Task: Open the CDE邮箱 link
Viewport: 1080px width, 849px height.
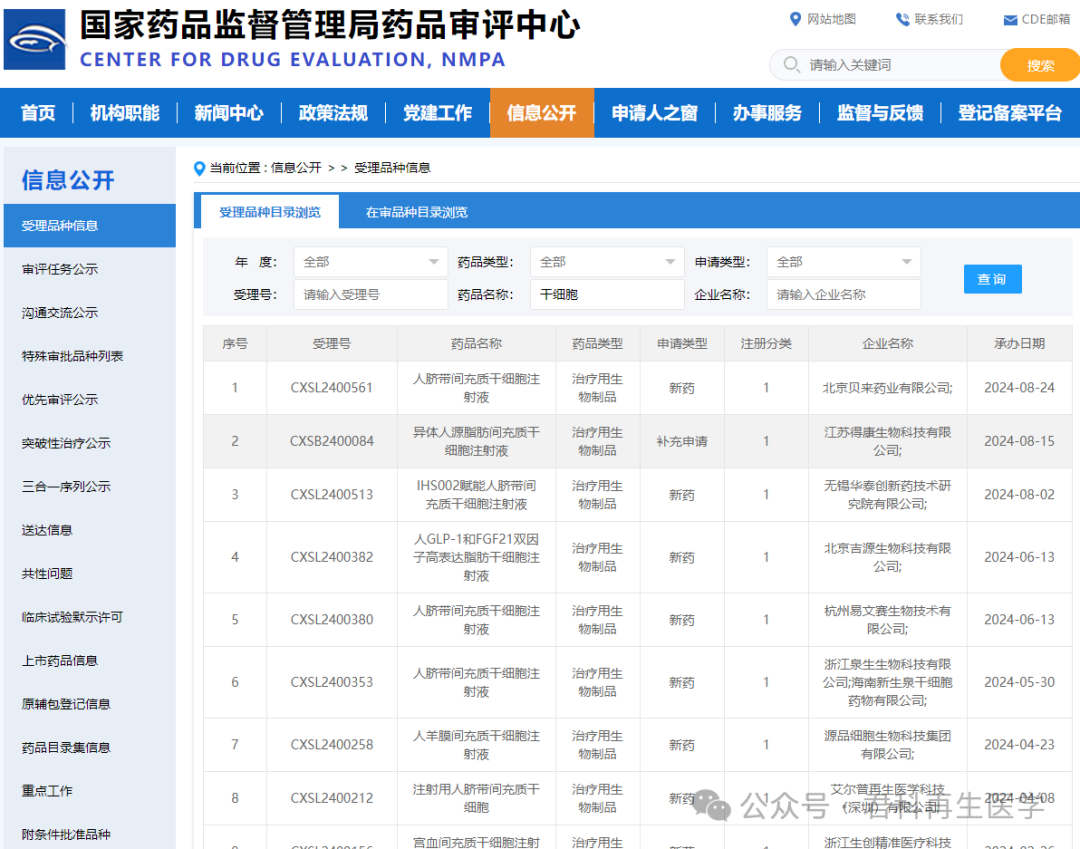Action: coord(1046,19)
